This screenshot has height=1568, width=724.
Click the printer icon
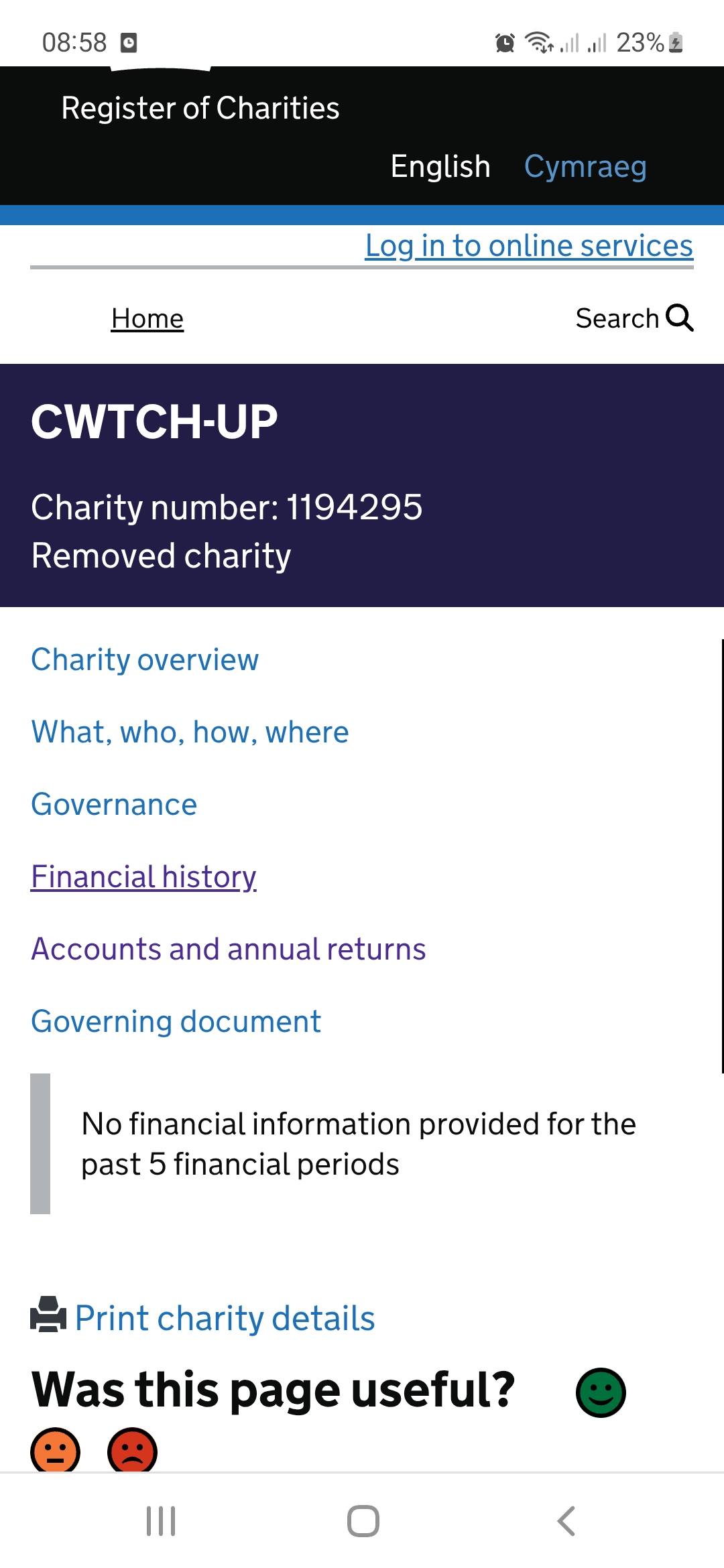point(48,1314)
